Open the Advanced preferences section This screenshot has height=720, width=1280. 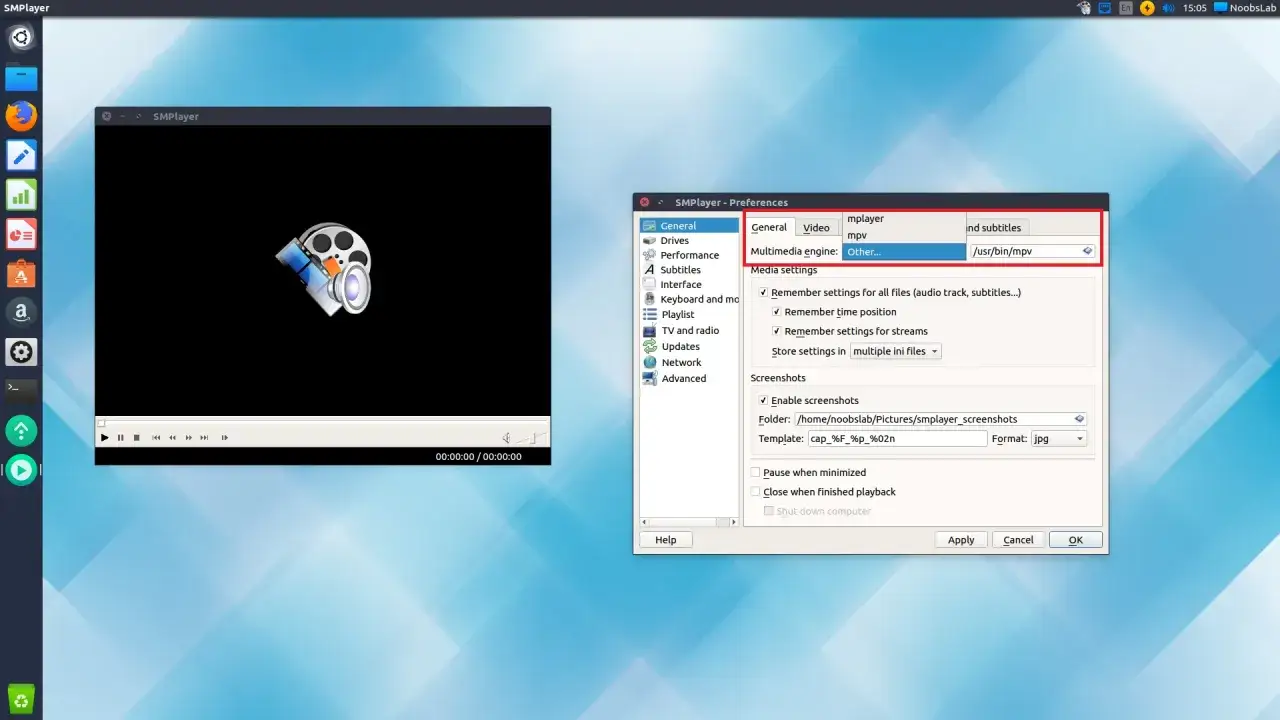point(690,378)
